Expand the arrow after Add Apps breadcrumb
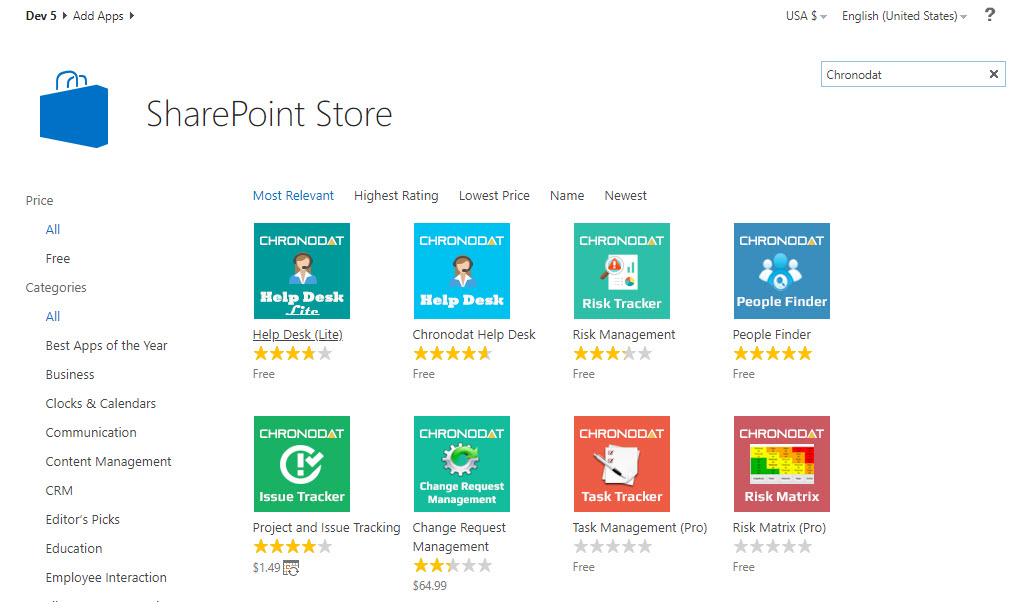Image resolution: width=1016 pixels, height=602 pixels. pyautogui.click(x=132, y=16)
